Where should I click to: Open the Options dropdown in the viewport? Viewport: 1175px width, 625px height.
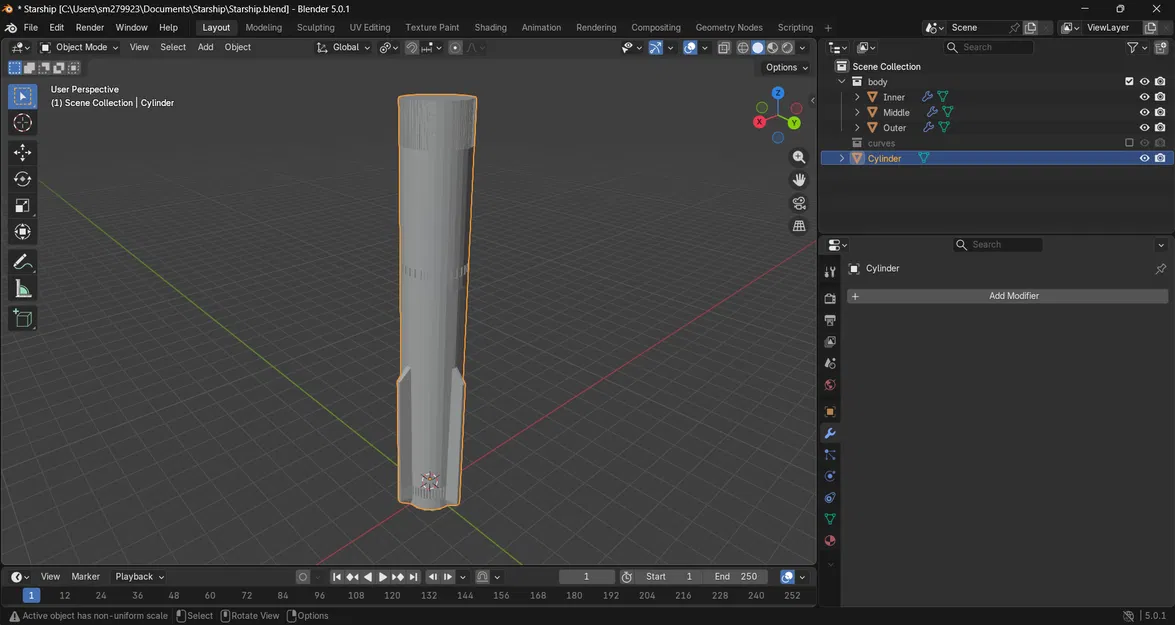[786, 67]
